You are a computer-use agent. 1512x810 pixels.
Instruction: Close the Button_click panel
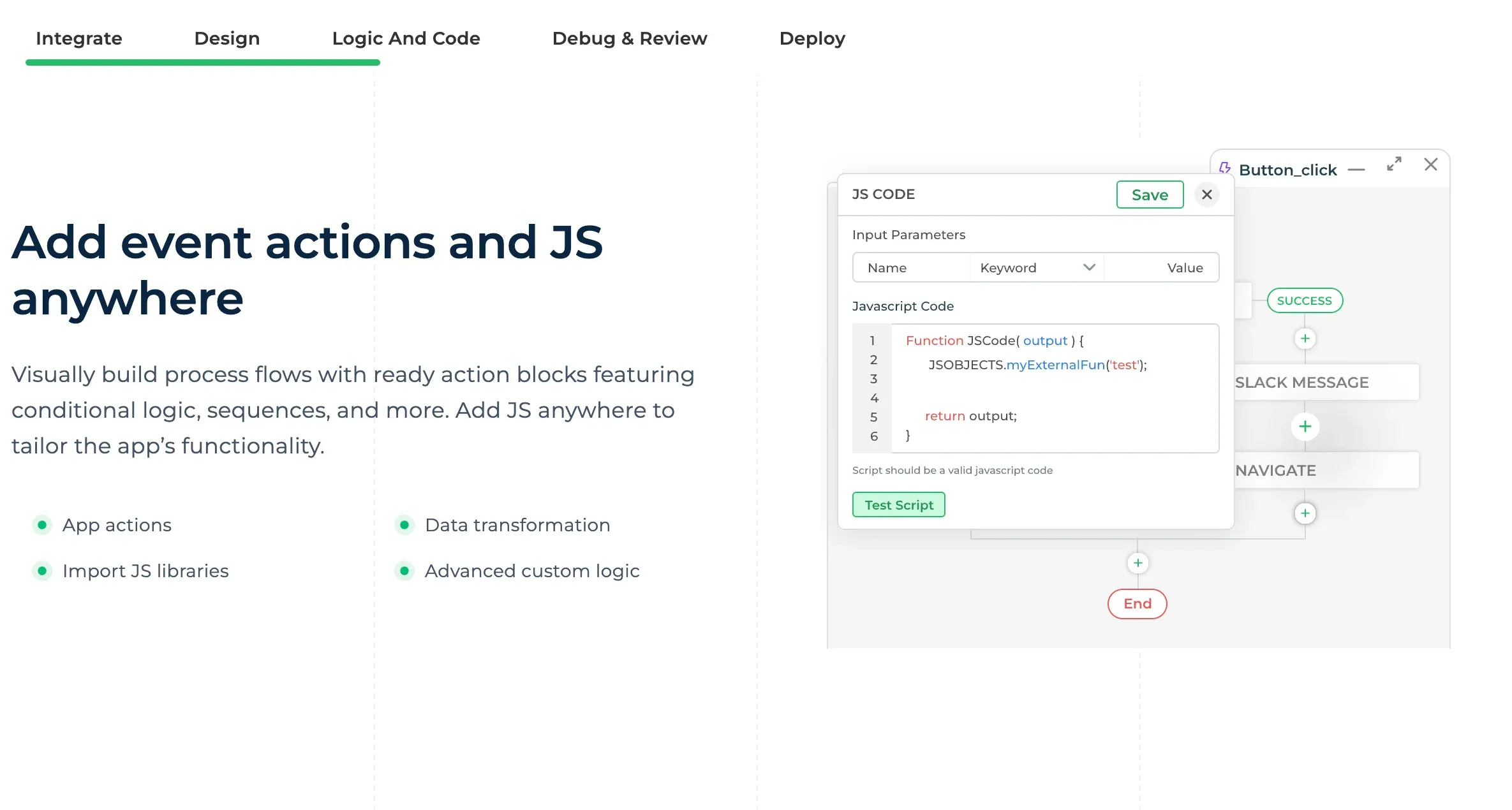point(1431,165)
